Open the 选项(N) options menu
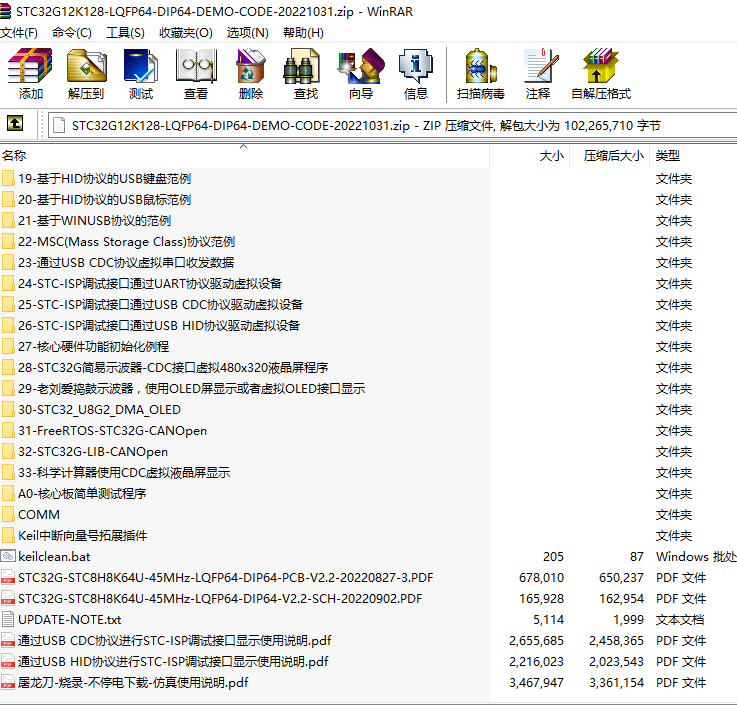 tap(248, 33)
